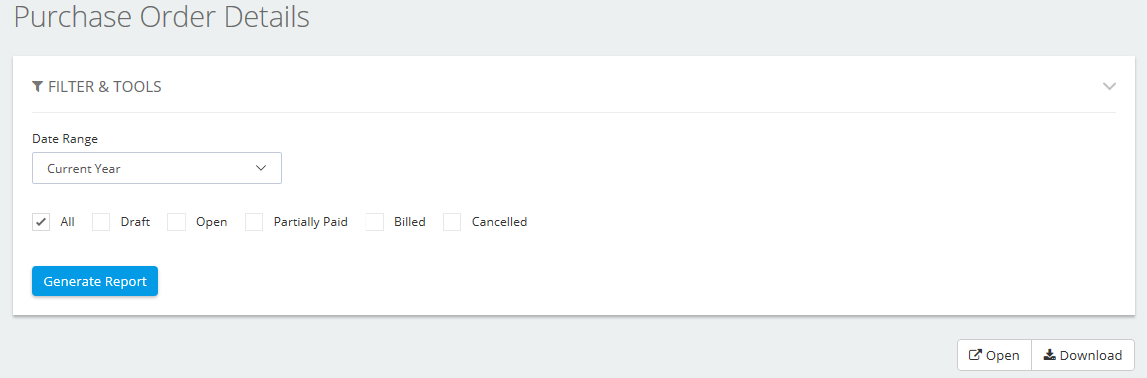Image resolution: width=1147 pixels, height=378 pixels.
Task: Toggle the Cancelled checkbox
Action: tap(452, 222)
